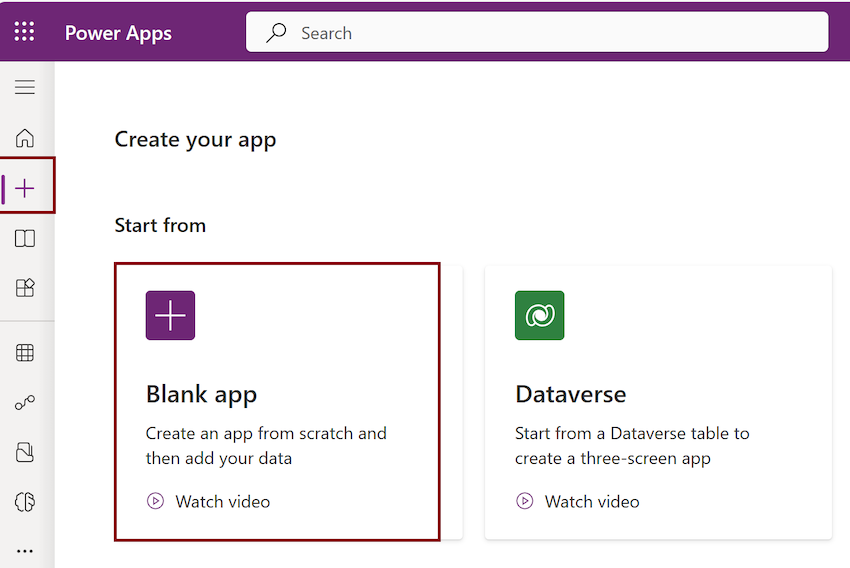This screenshot has height=568, width=850.
Task: Focus the Search input field
Action: point(537,33)
